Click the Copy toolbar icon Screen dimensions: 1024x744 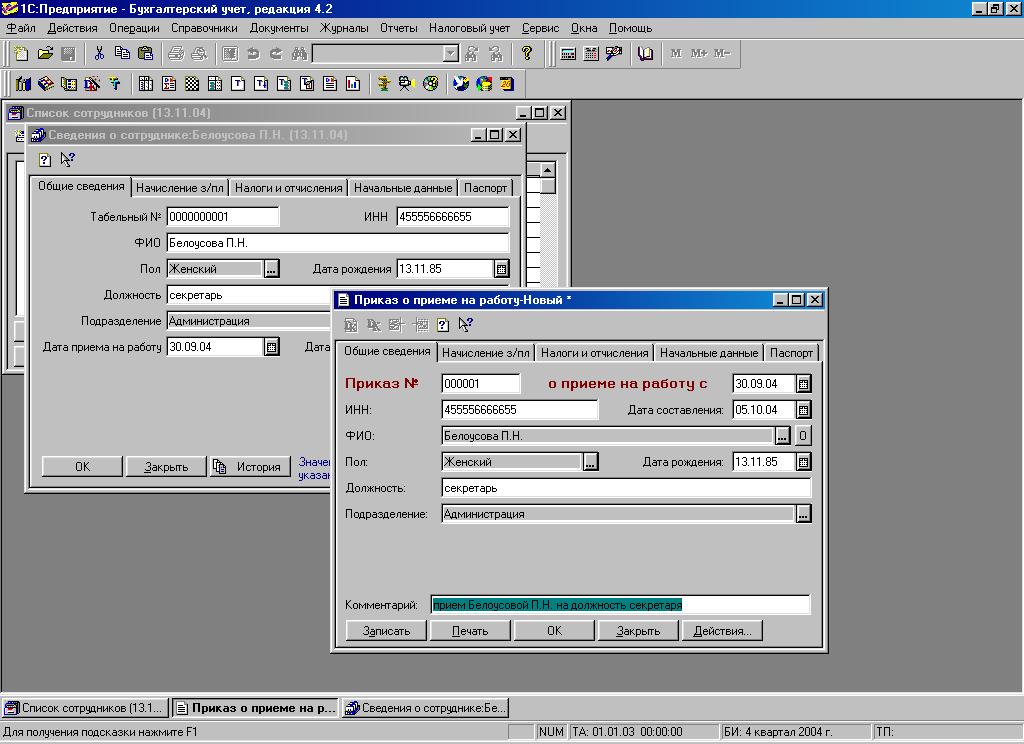[122, 54]
